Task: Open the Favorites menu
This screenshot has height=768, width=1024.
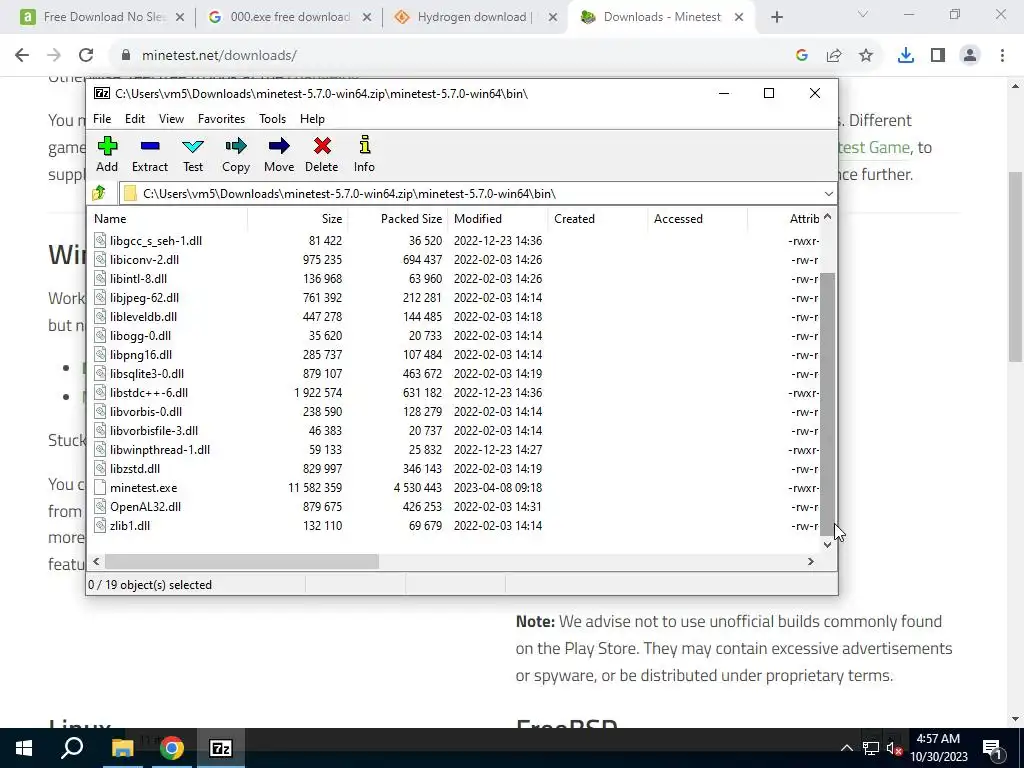Action: (221, 119)
